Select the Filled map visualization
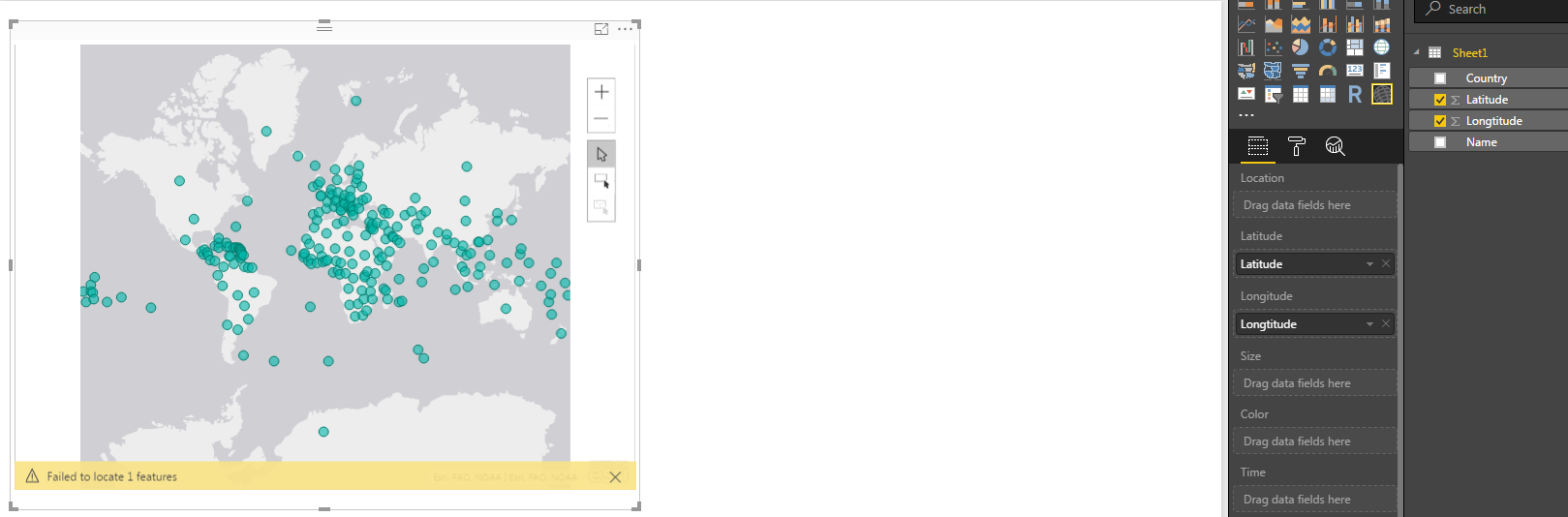Viewport: 1568px width, 517px height. tap(1246, 71)
